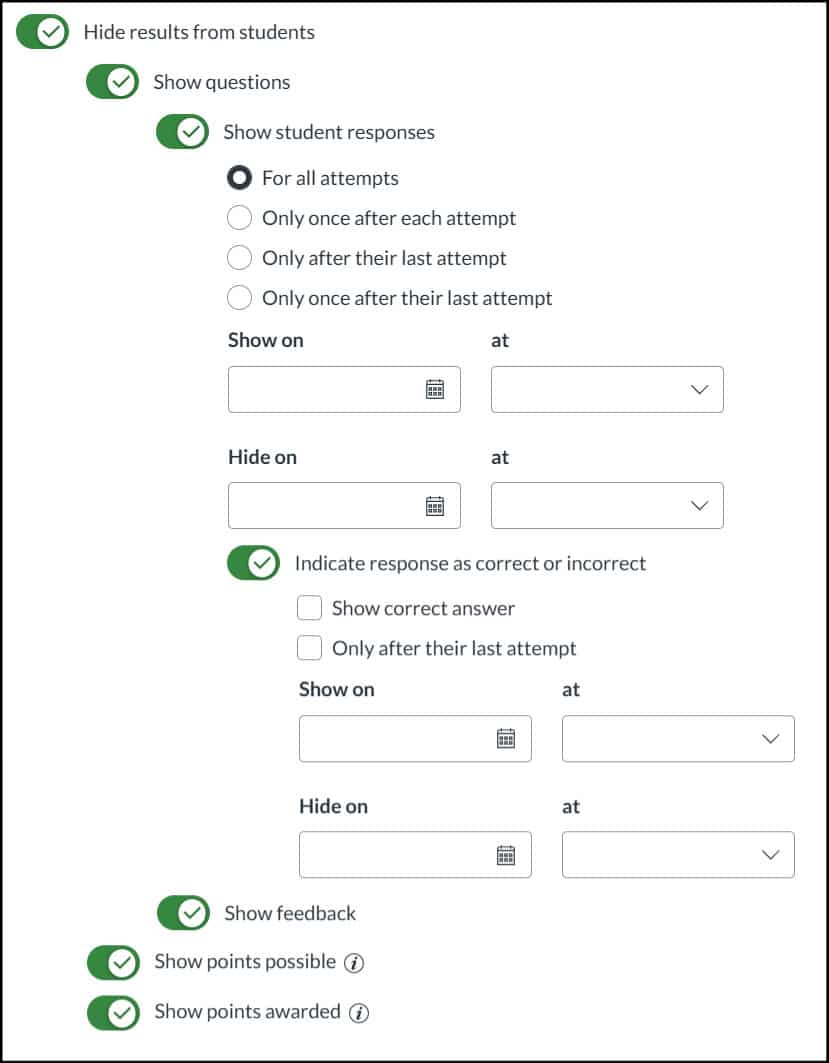This screenshot has width=829, height=1063.
Task: Check the Show correct answer checkbox
Action: [310, 608]
